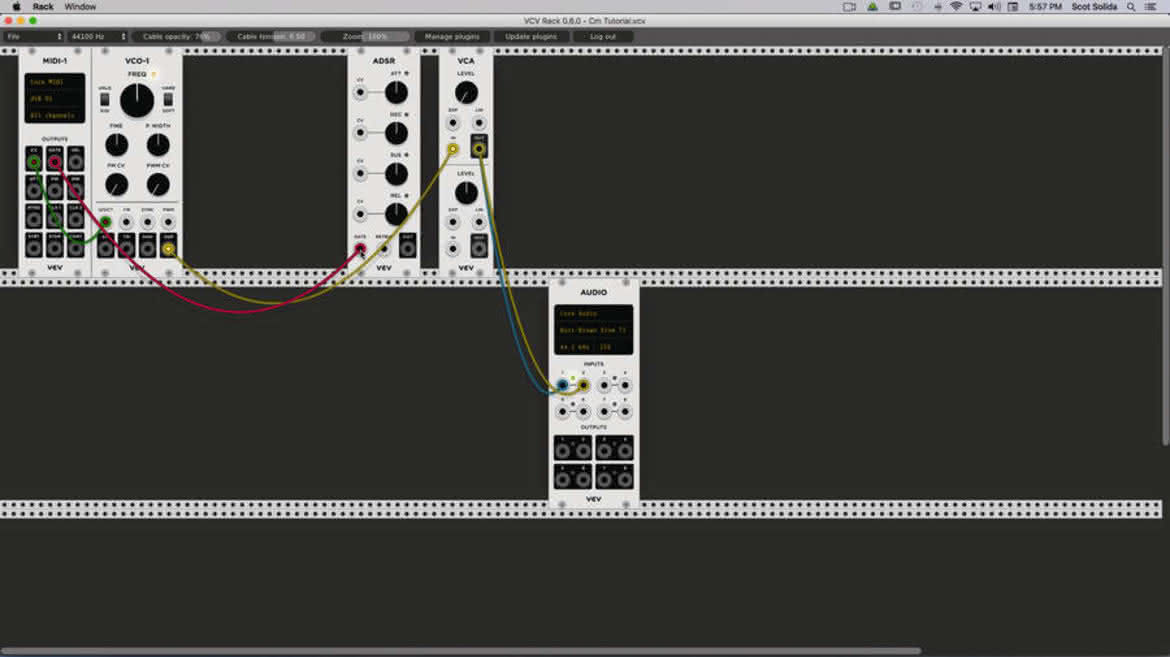Open the Rack menu in menu bar
This screenshot has width=1170, height=657.
tap(43, 7)
